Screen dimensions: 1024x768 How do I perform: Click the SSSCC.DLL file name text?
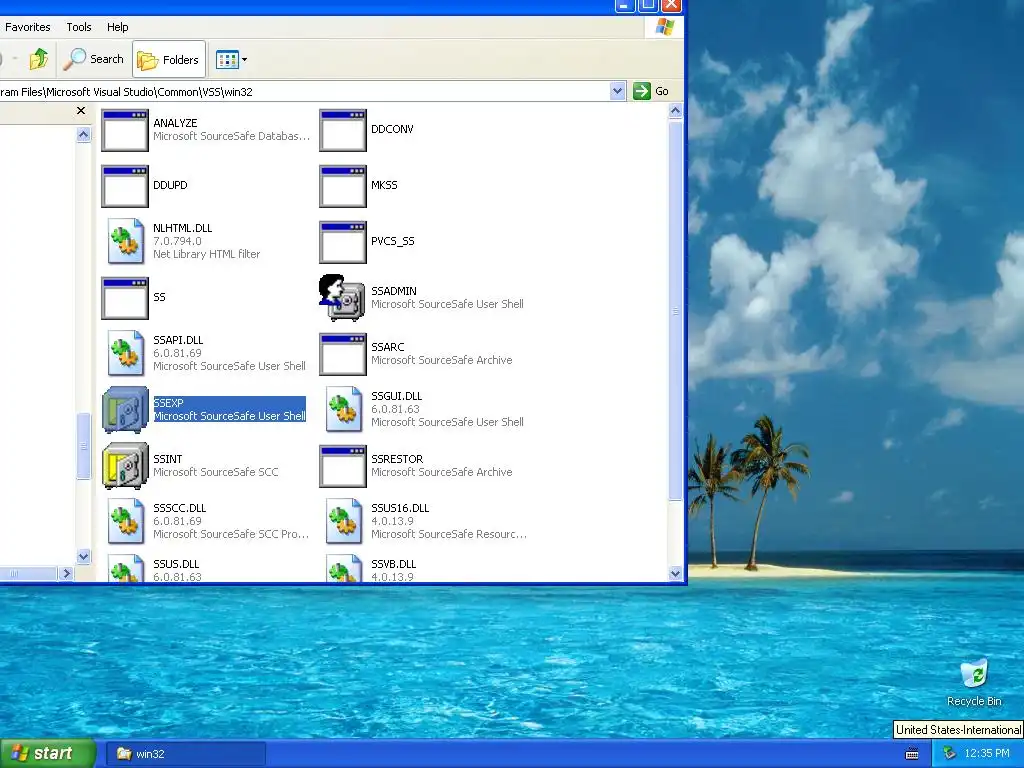[x=180, y=507]
